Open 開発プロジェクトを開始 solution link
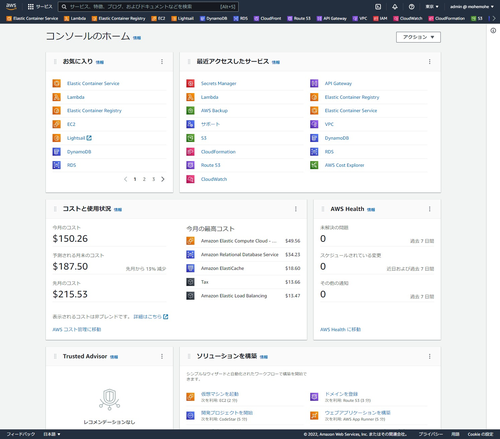Screen dimensions: 500x439 (227, 413)
